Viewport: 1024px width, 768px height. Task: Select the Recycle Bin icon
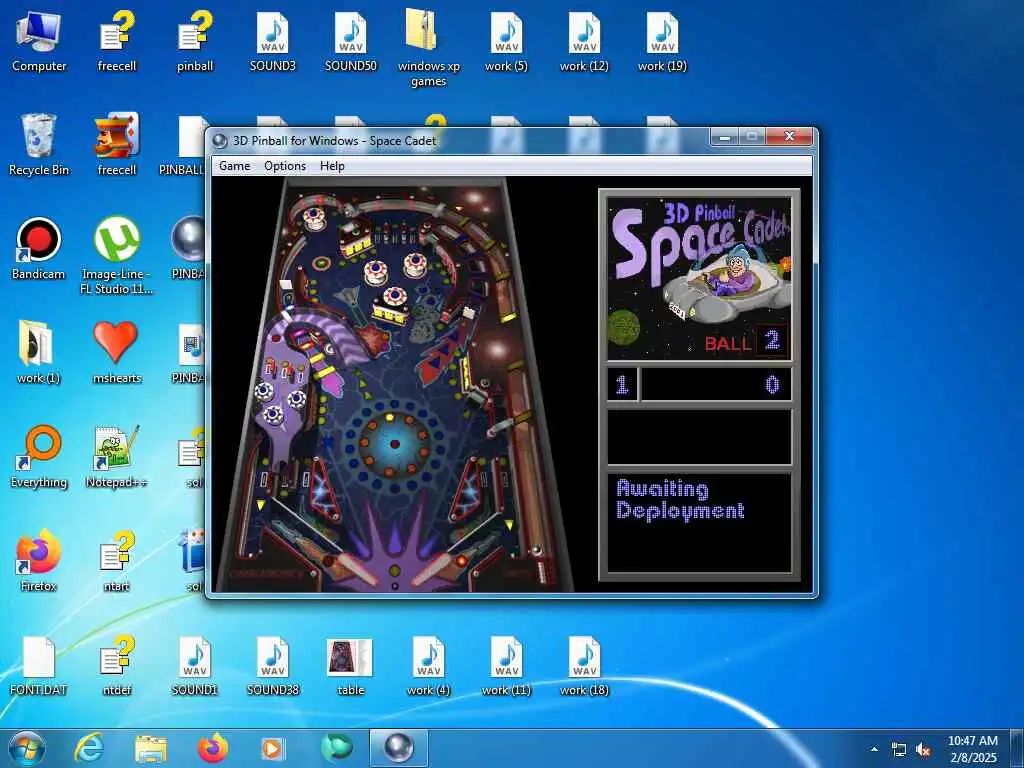click(39, 145)
